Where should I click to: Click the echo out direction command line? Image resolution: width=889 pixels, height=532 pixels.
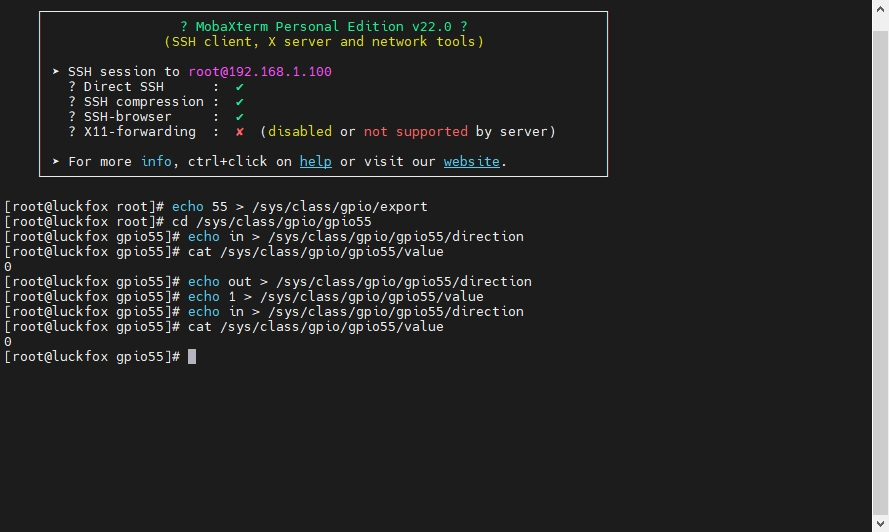pyautogui.click(x=268, y=282)
